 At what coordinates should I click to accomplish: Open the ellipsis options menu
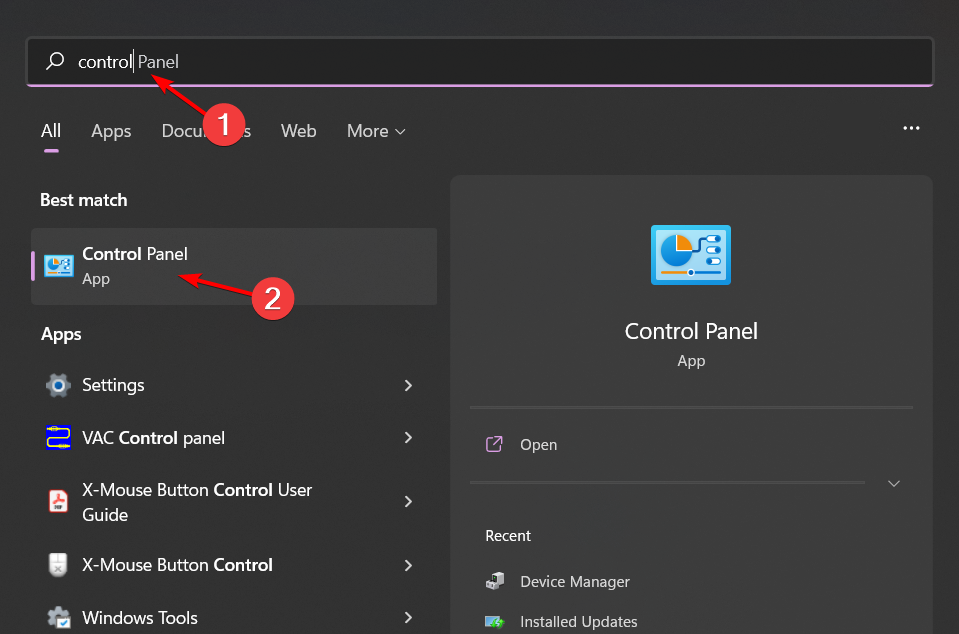[x=911, y=128]
